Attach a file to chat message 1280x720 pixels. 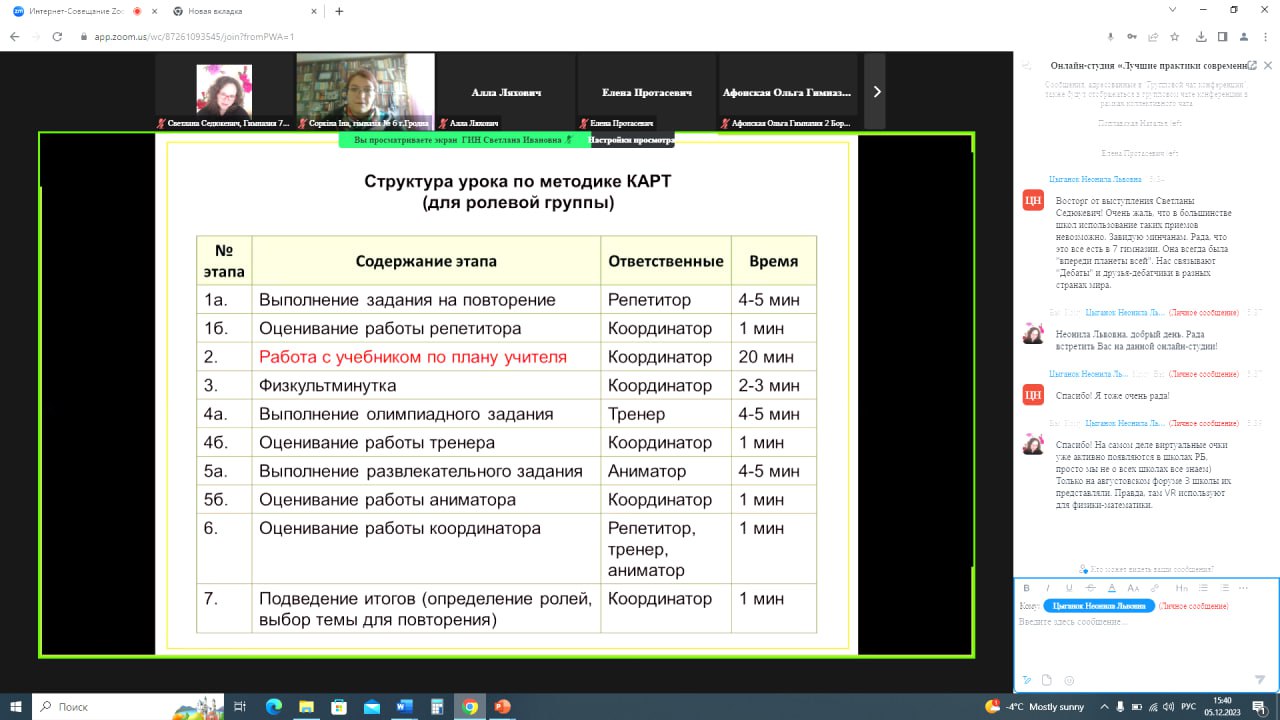pos(1047,680)
